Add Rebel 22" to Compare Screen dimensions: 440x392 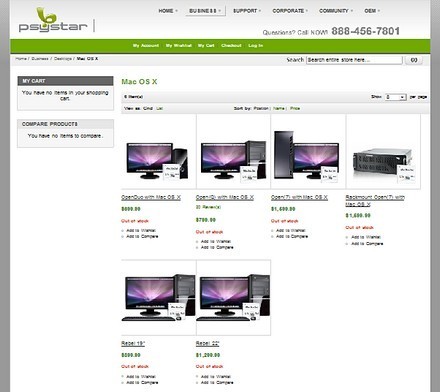coord(217,382)
